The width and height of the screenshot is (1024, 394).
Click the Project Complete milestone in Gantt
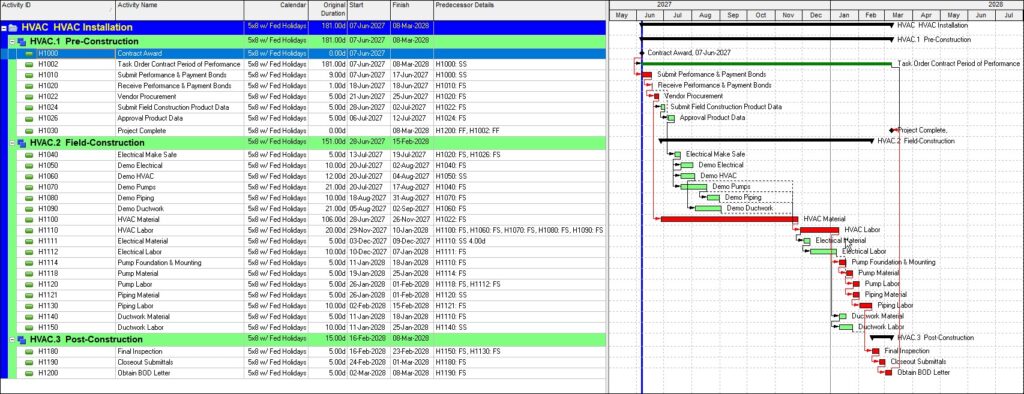(892, 131)
